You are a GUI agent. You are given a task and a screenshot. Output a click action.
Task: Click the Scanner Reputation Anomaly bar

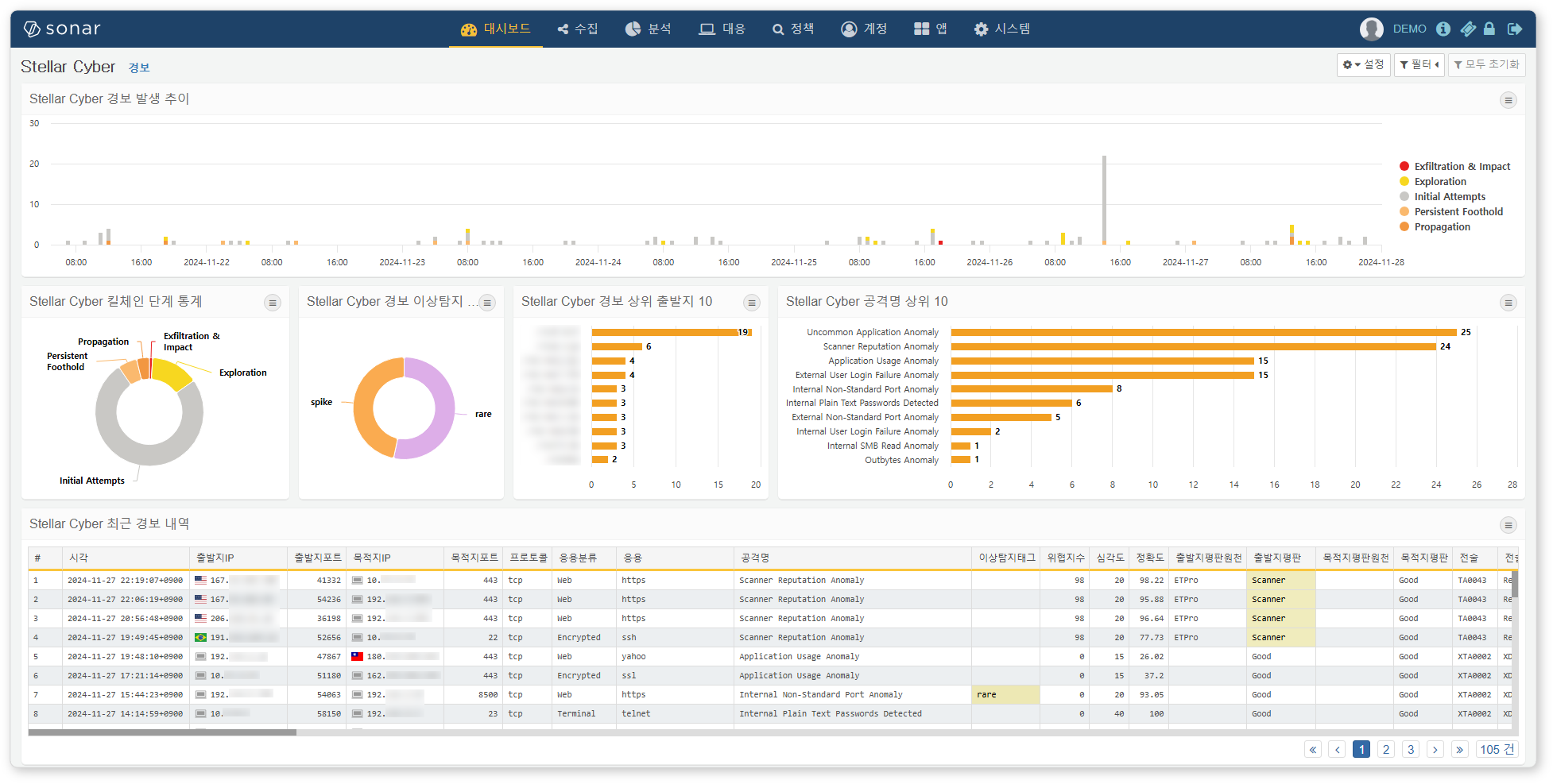coord(1194,346)
